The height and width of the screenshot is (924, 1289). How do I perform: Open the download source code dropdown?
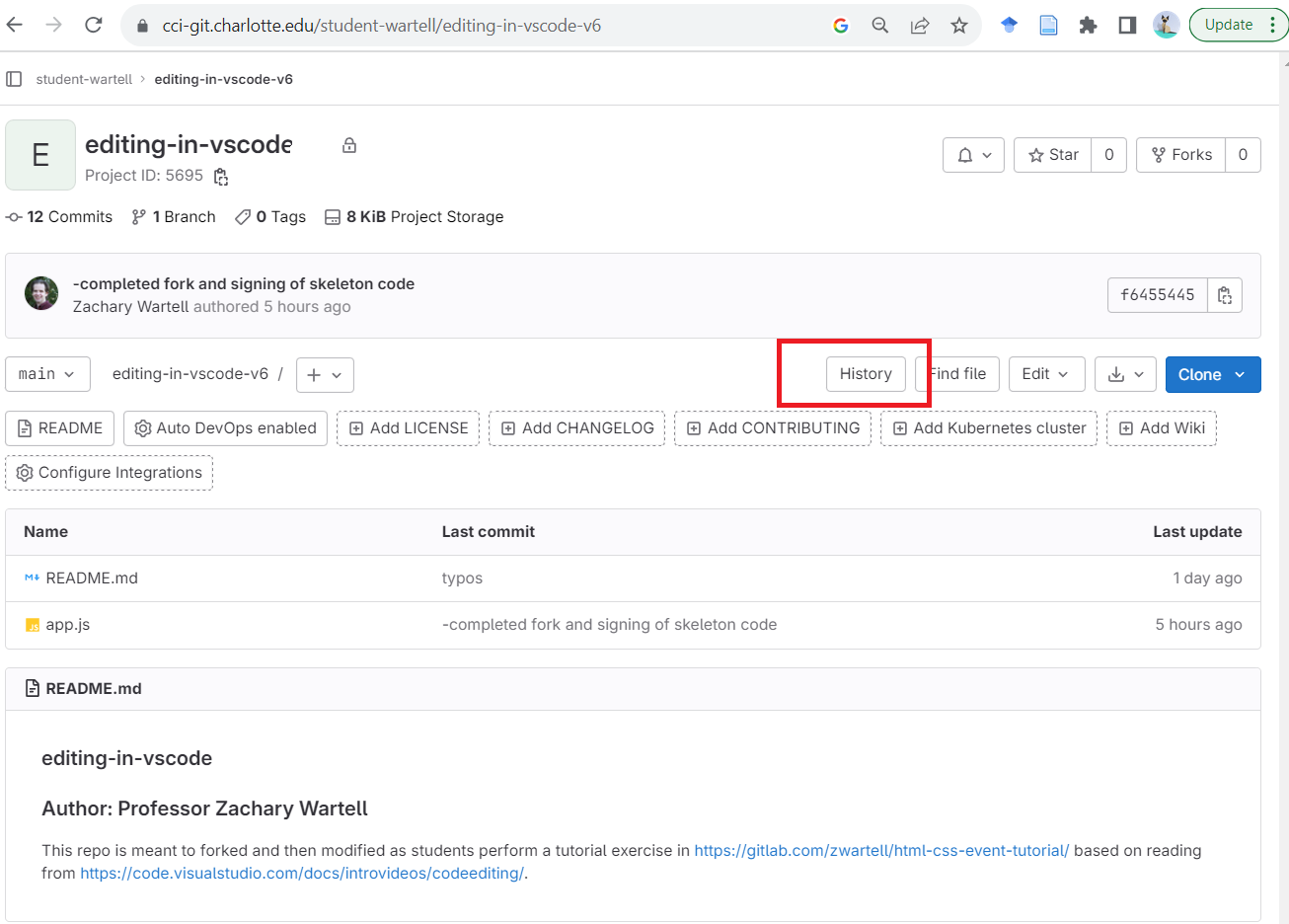1125,374
